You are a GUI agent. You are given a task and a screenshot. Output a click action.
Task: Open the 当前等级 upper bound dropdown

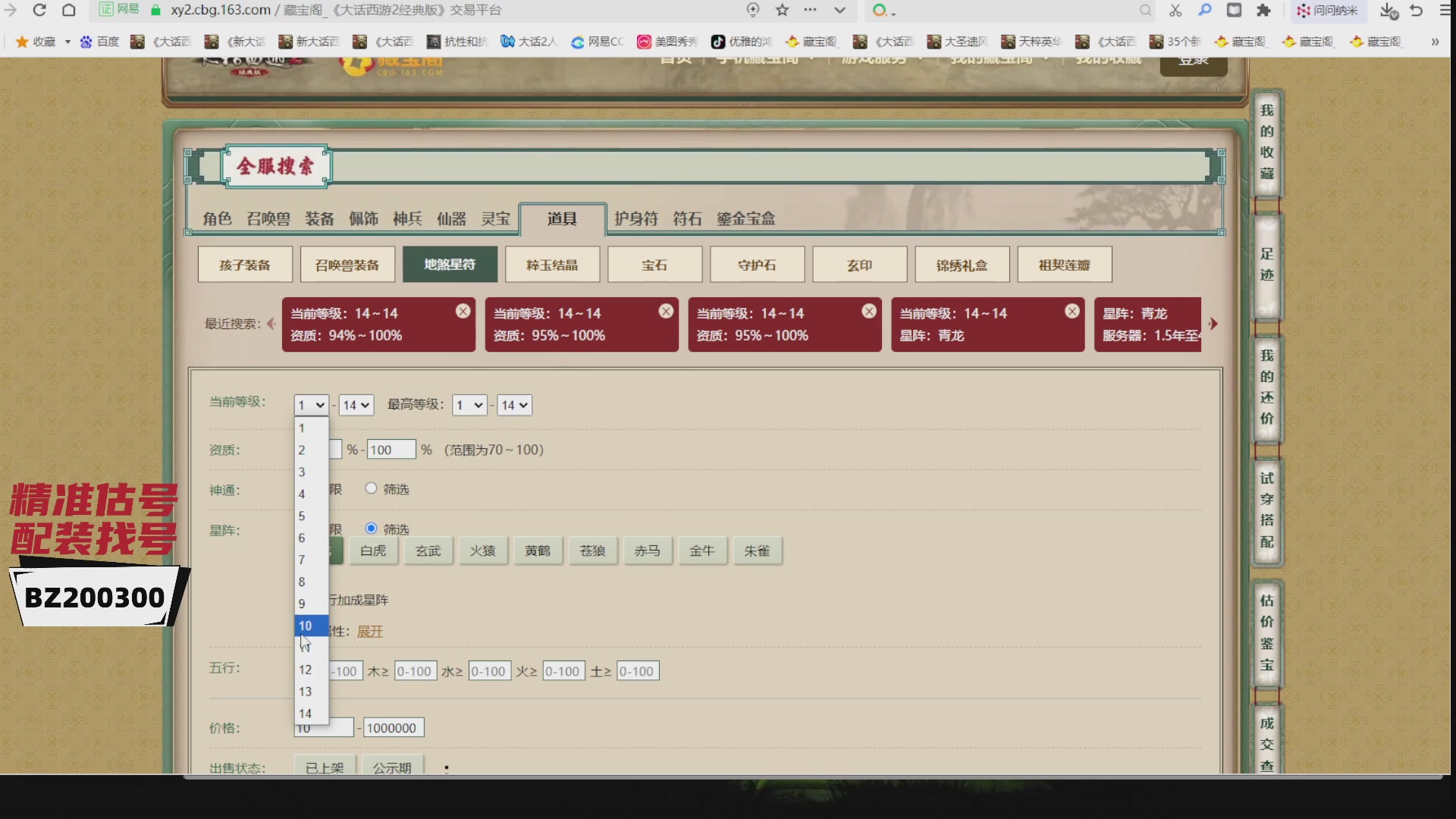[356, 405]
